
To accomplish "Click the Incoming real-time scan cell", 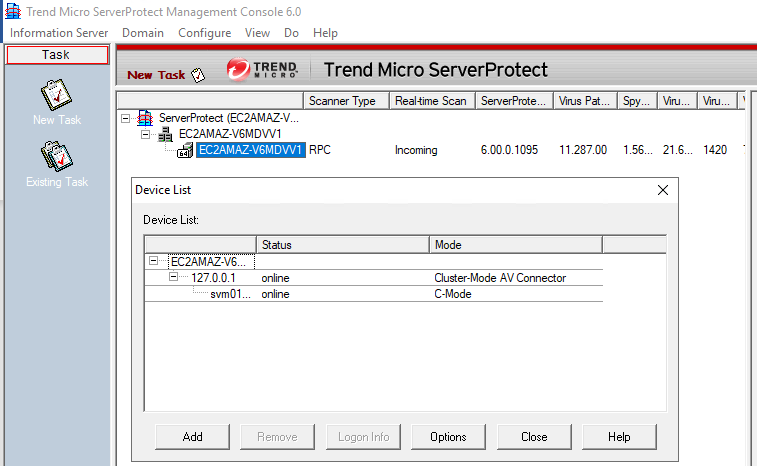I will coord(416,150).
